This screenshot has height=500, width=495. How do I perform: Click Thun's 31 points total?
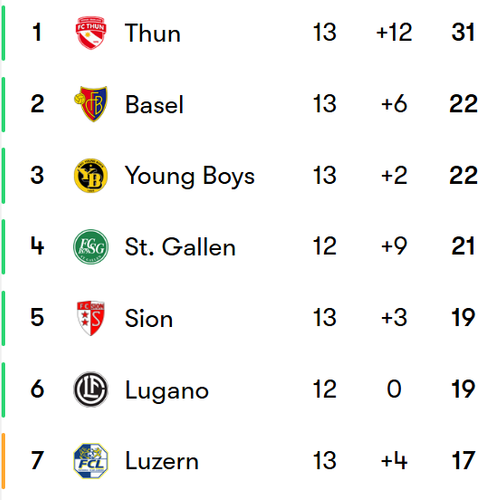point(463,32)
